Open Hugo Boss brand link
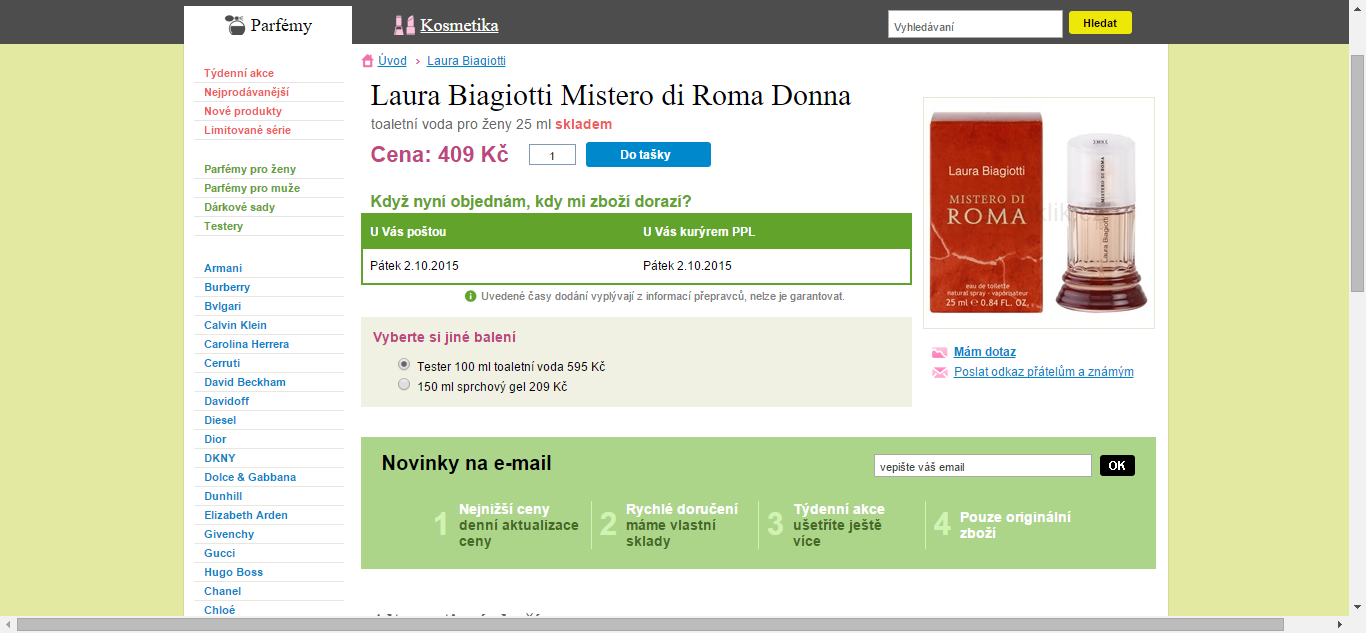The width and height of the screenshot is (1366, 633). click(234, 572)
